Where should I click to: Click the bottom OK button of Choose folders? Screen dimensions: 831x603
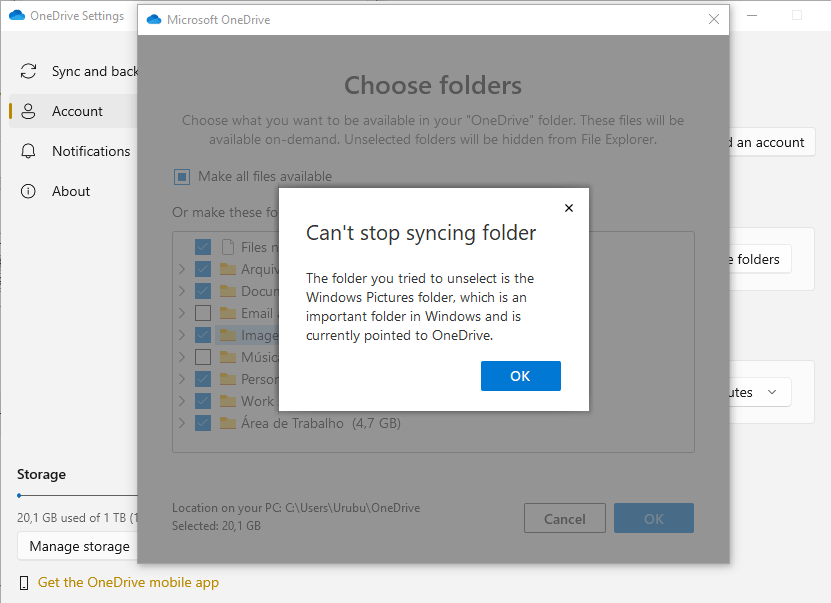tap(653, 518)
